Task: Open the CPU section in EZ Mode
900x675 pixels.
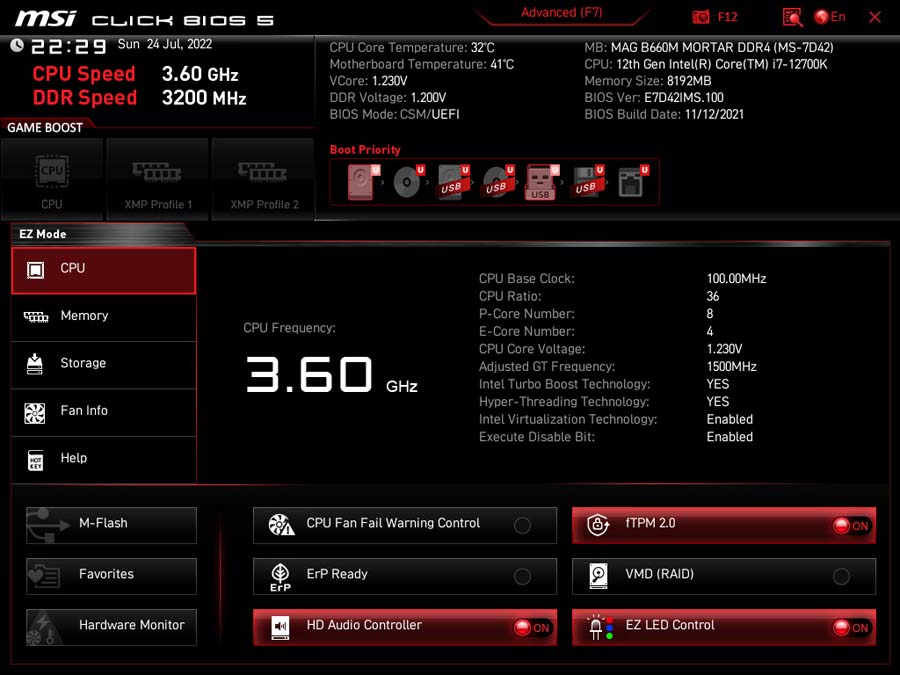Action: click(104, 271)
